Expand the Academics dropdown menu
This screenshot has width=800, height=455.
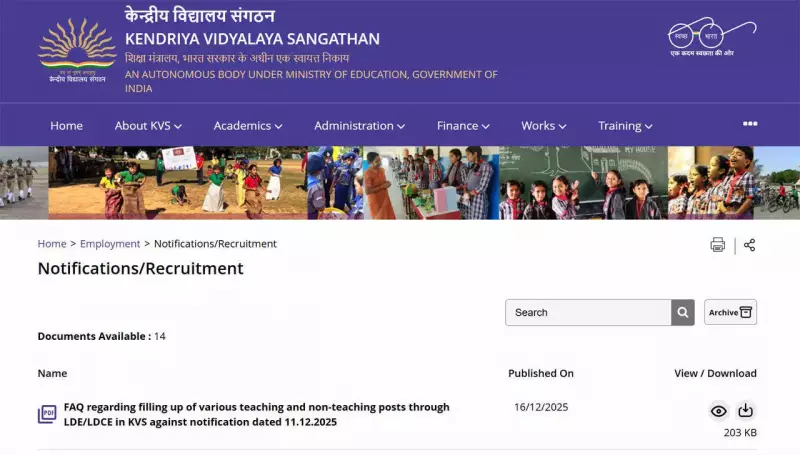click(x=247, y=126)
